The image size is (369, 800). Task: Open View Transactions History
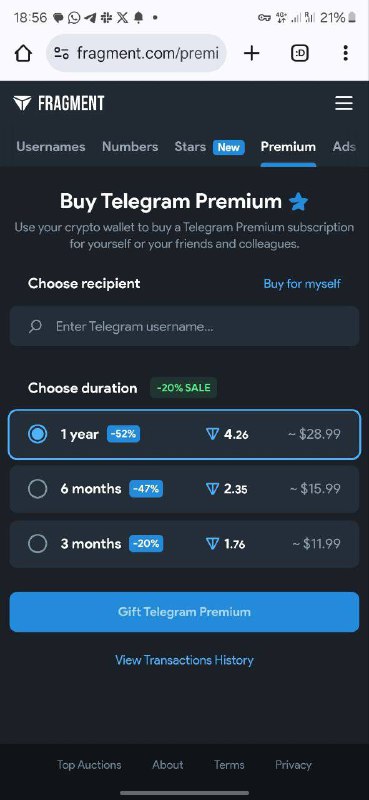tap(184, 660)
